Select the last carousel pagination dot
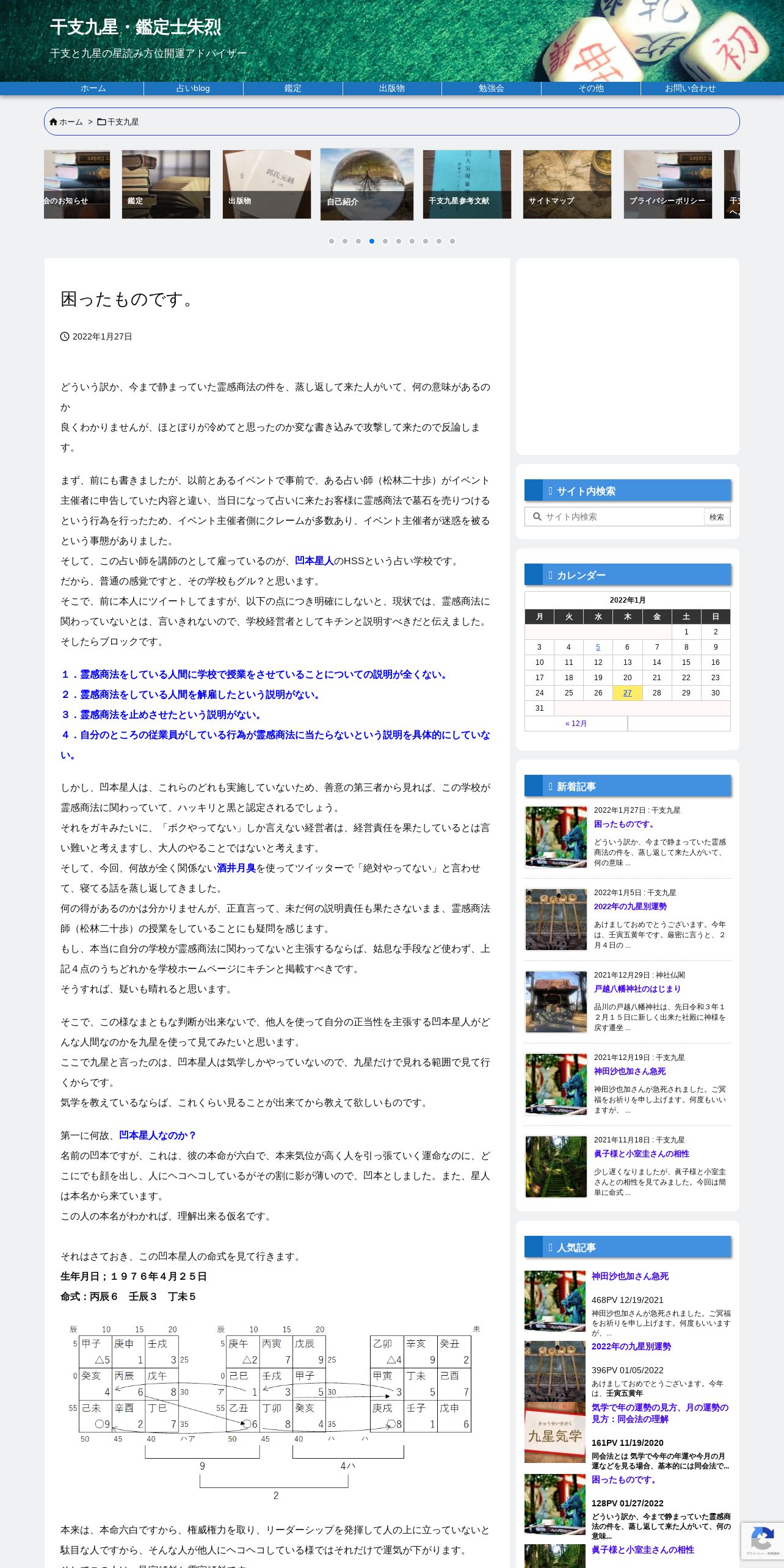 [452, 241]
